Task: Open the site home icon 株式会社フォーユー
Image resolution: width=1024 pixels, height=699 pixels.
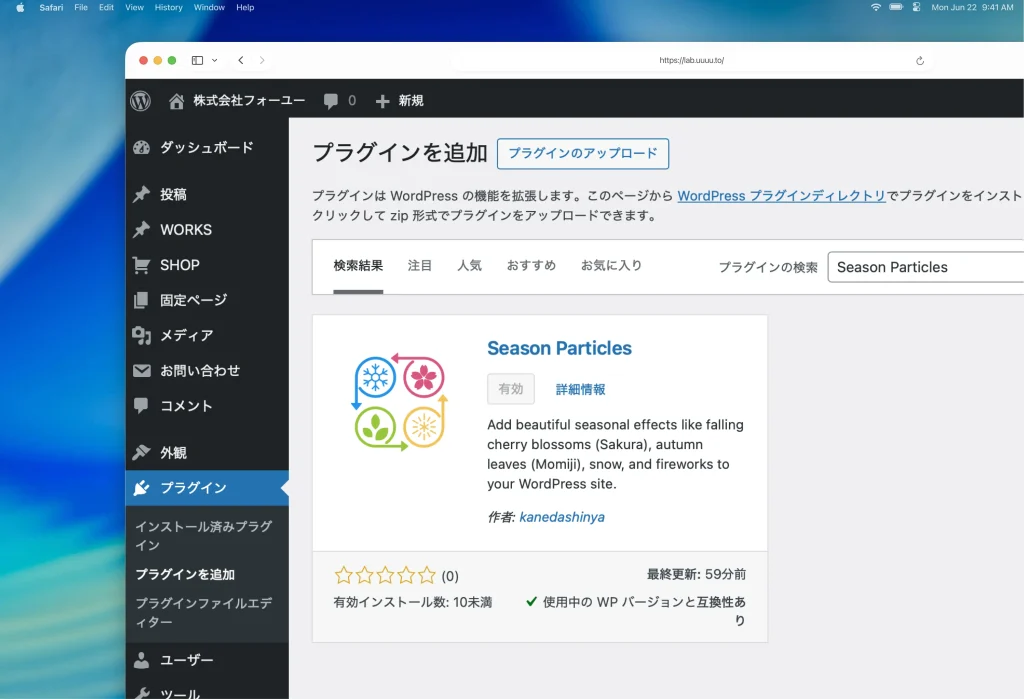Action: 177,101
